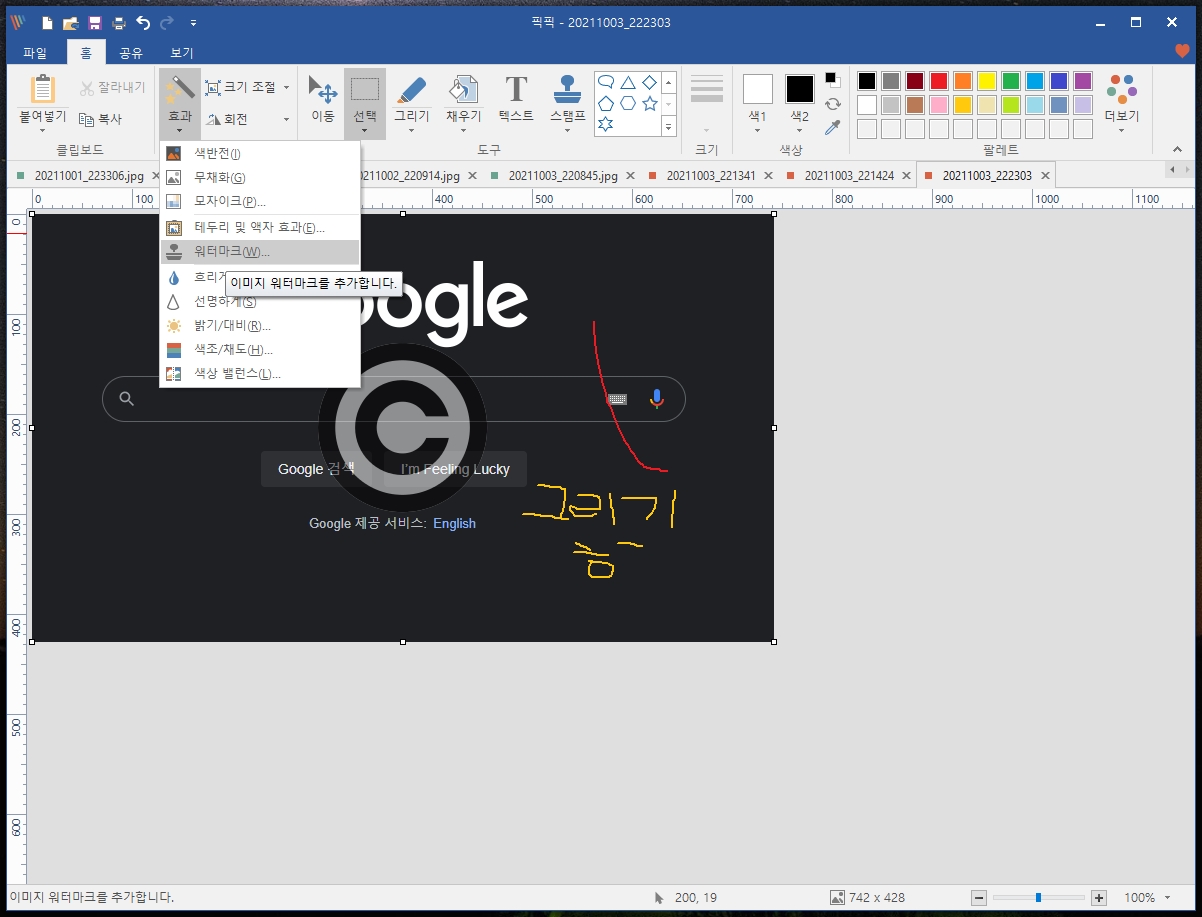Screen dimensions: 1202x917
Task: Pick the diamond shape
Action: click(x=650, y=82)
